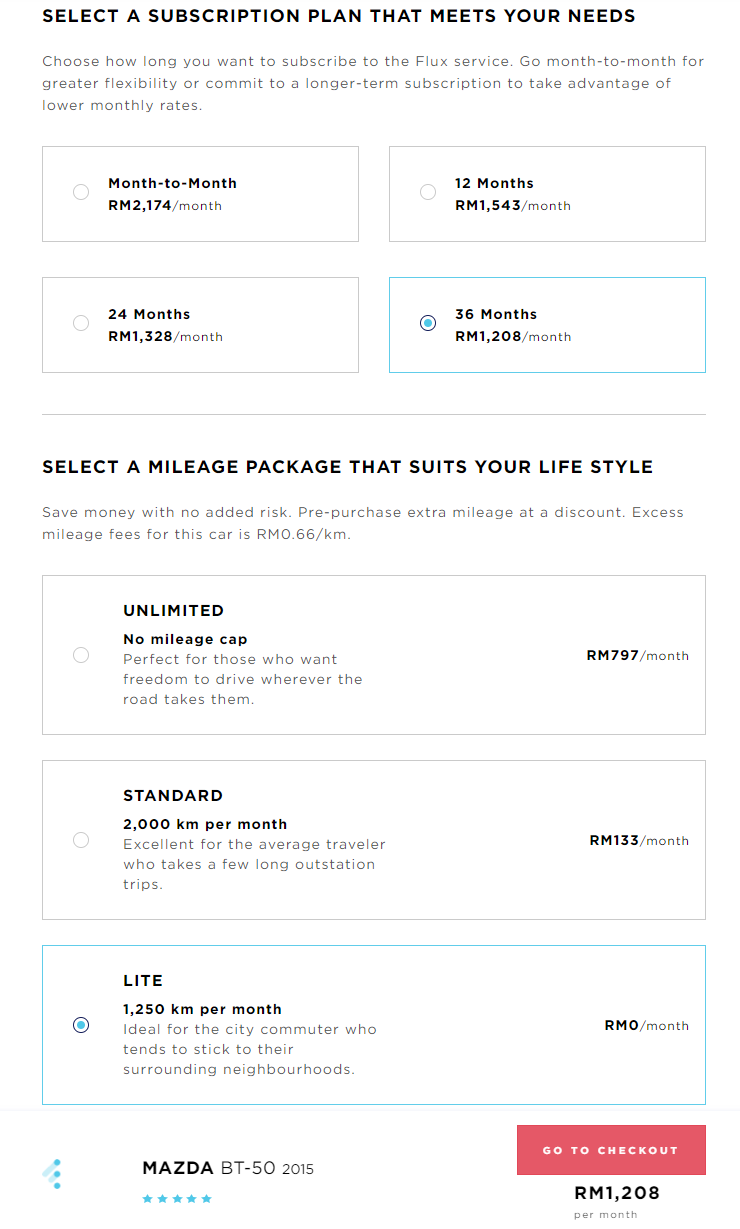Click the Unlimited 'No mileage cap' label
This screenshot has height=1229, width=740.
[185, 639]
